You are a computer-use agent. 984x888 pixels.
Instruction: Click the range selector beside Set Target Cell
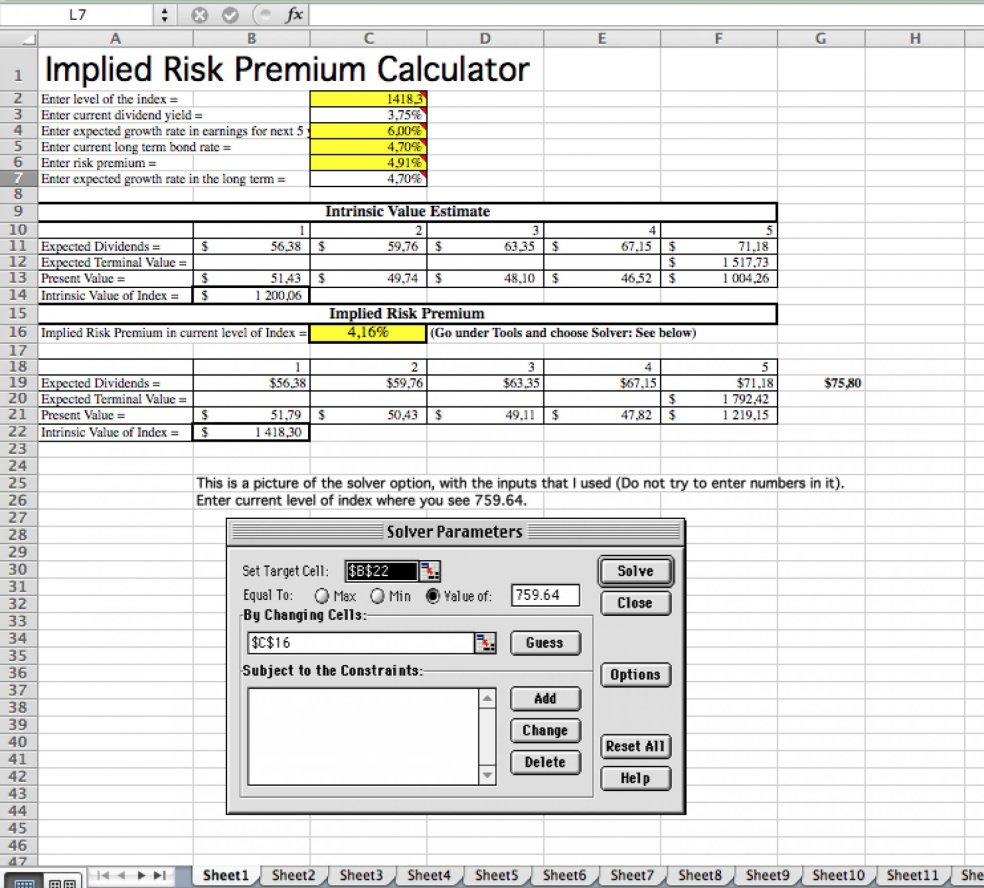tap(429, 572)
